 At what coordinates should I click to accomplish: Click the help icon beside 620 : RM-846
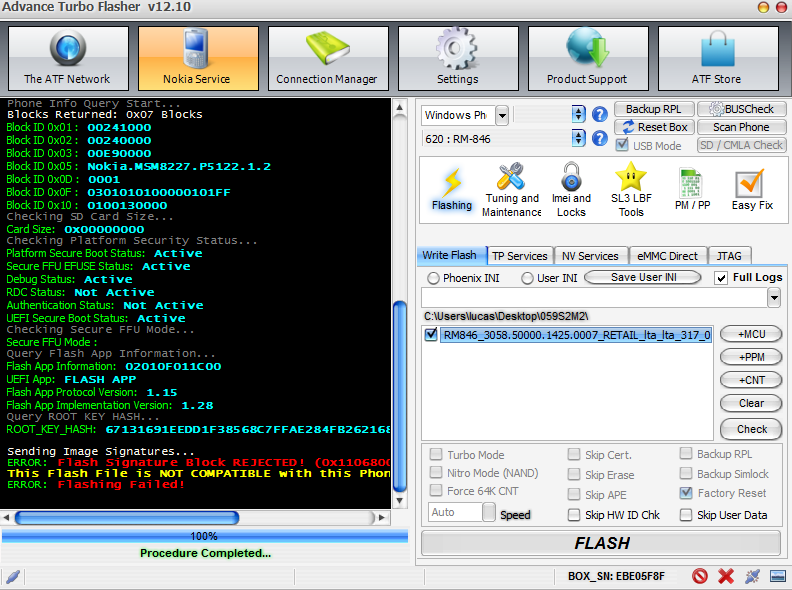(x=600, y=138)
